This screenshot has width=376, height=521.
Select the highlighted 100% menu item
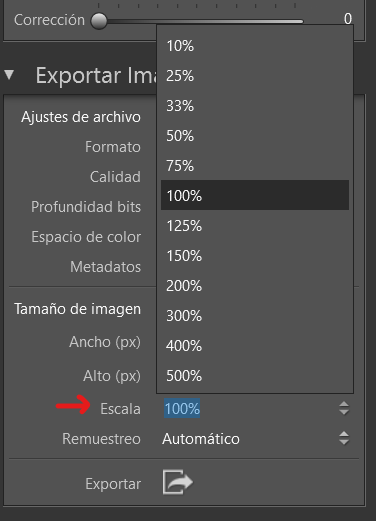(255, 195)
